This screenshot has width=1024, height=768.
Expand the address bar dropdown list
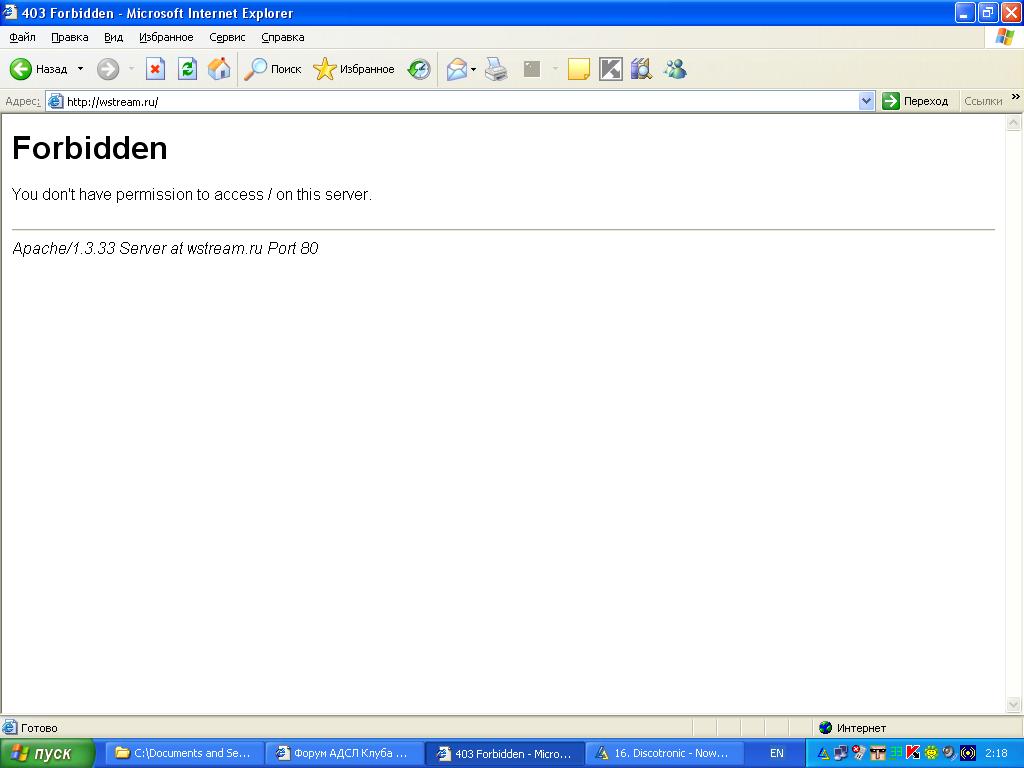click(866, 101)
